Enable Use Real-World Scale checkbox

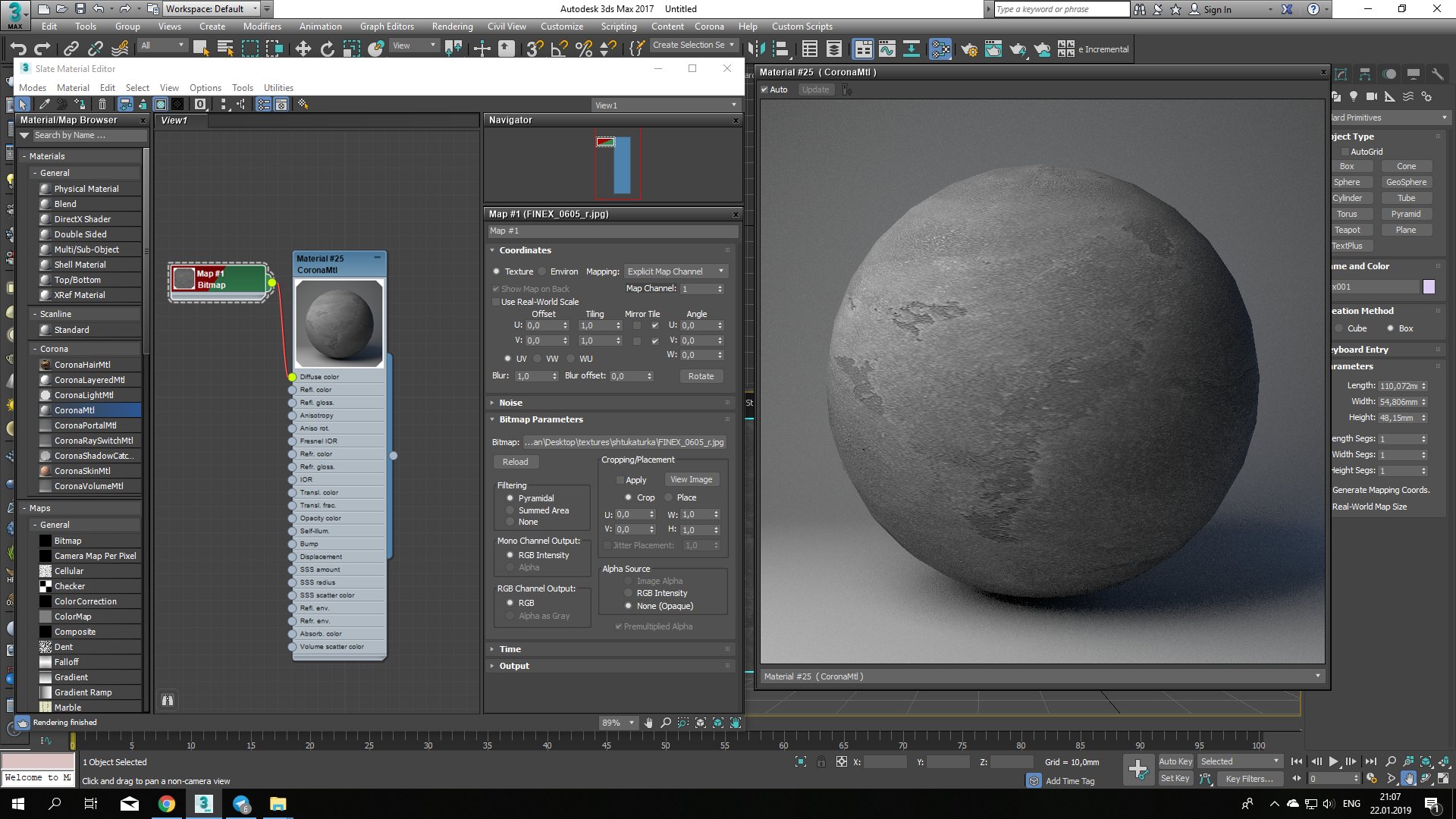pos(496,302)
